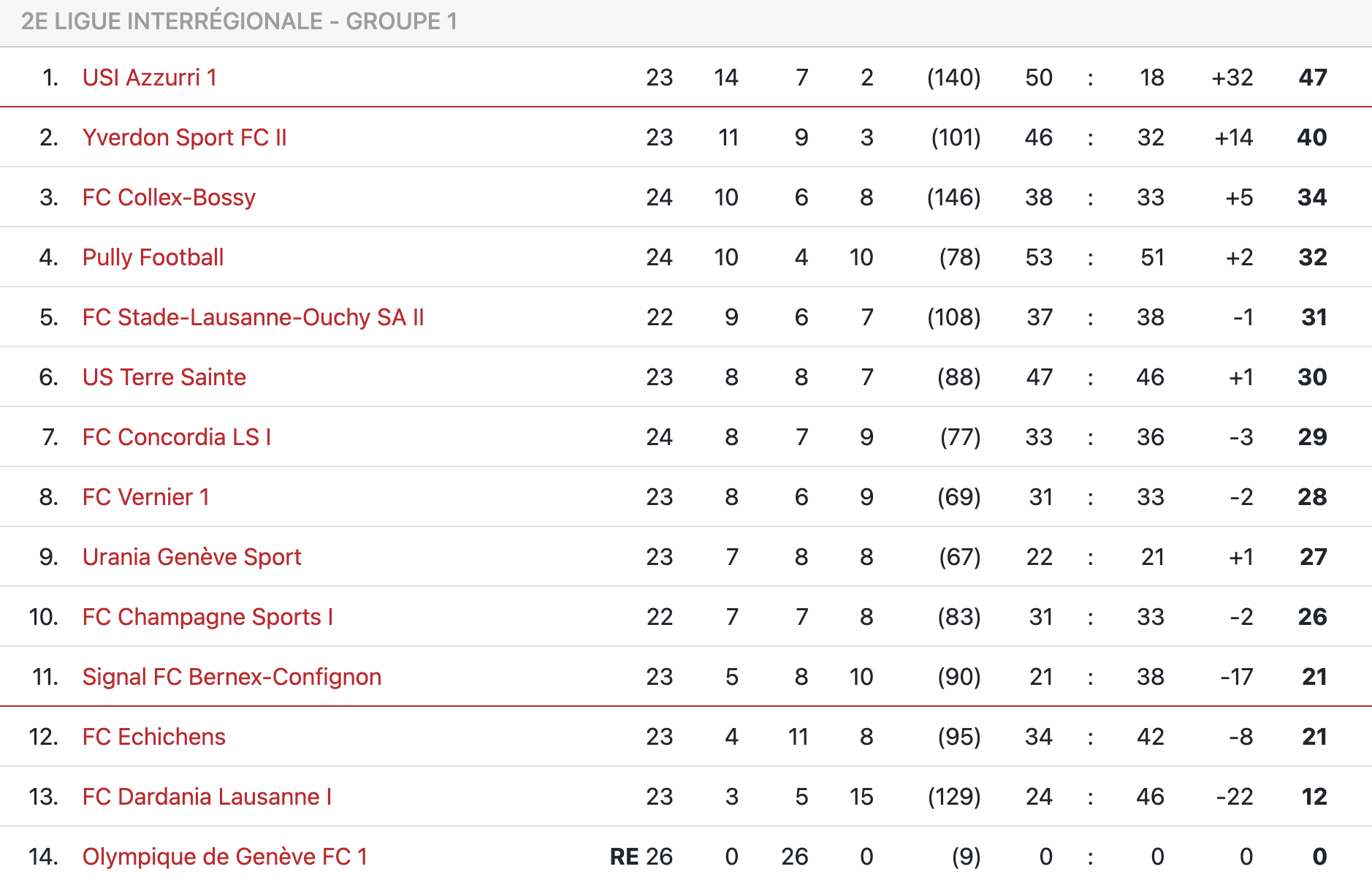This screenshot has height=880, width=1372.
Task: Select the FC Concordia LS I link
Action: pyautogui.click(x=177, y=437)
